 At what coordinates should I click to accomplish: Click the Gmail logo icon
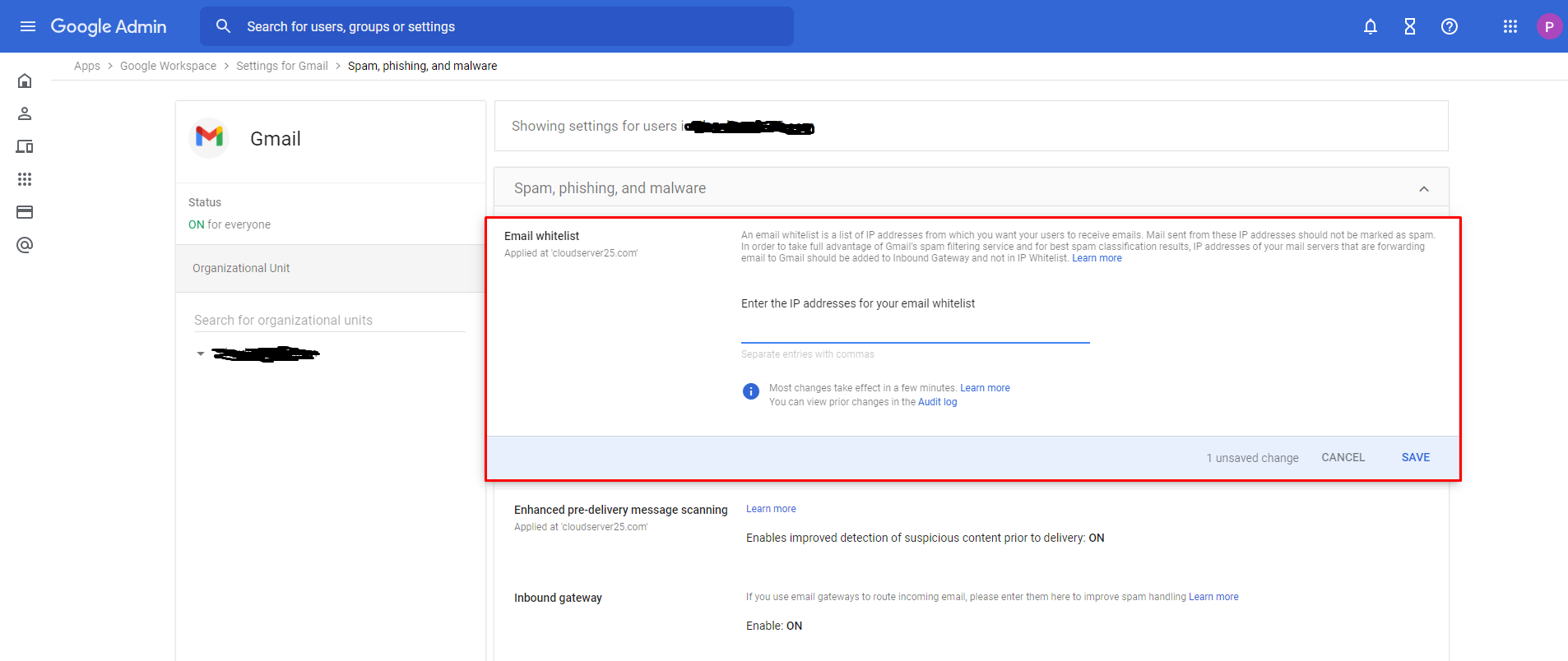[x=209, y=137]
